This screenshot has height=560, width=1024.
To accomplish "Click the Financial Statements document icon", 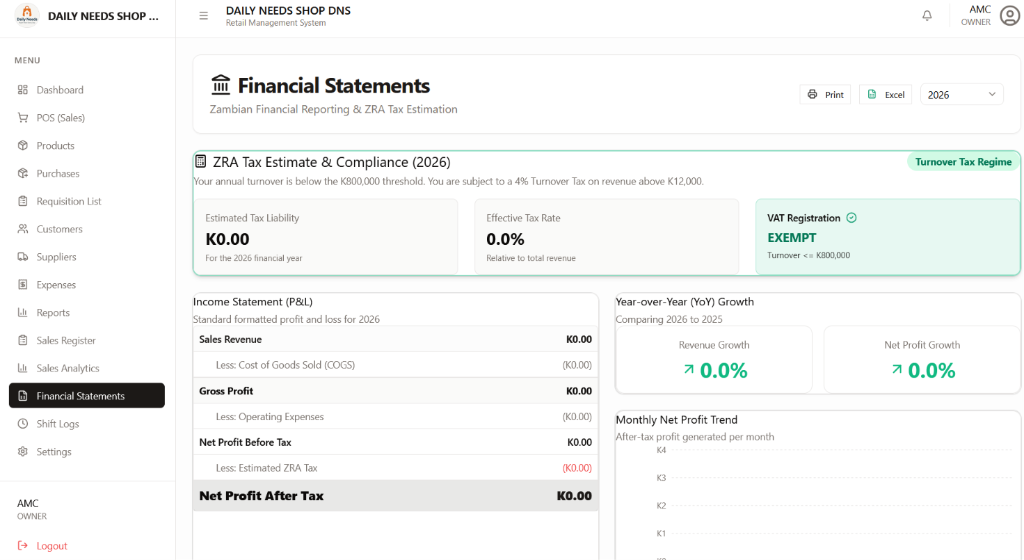I will (x=23, y=396).
